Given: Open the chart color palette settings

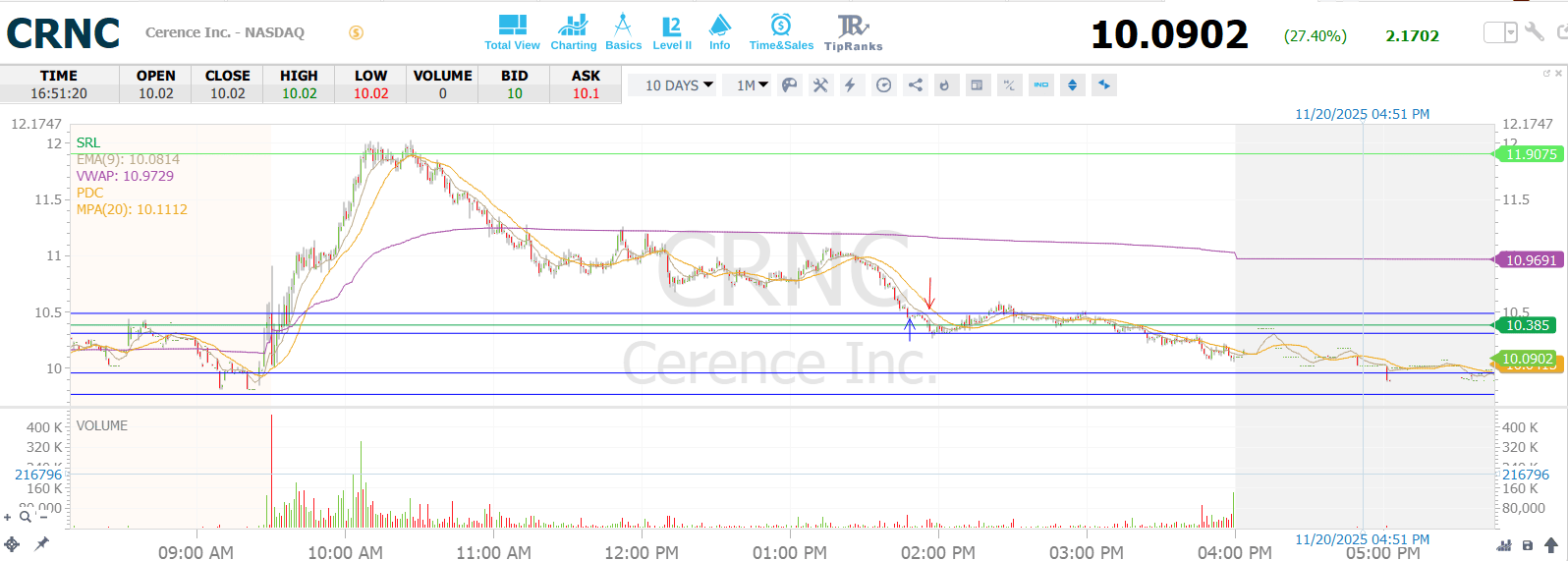Looking at the screenshot, I should click(x=789, y=85).
